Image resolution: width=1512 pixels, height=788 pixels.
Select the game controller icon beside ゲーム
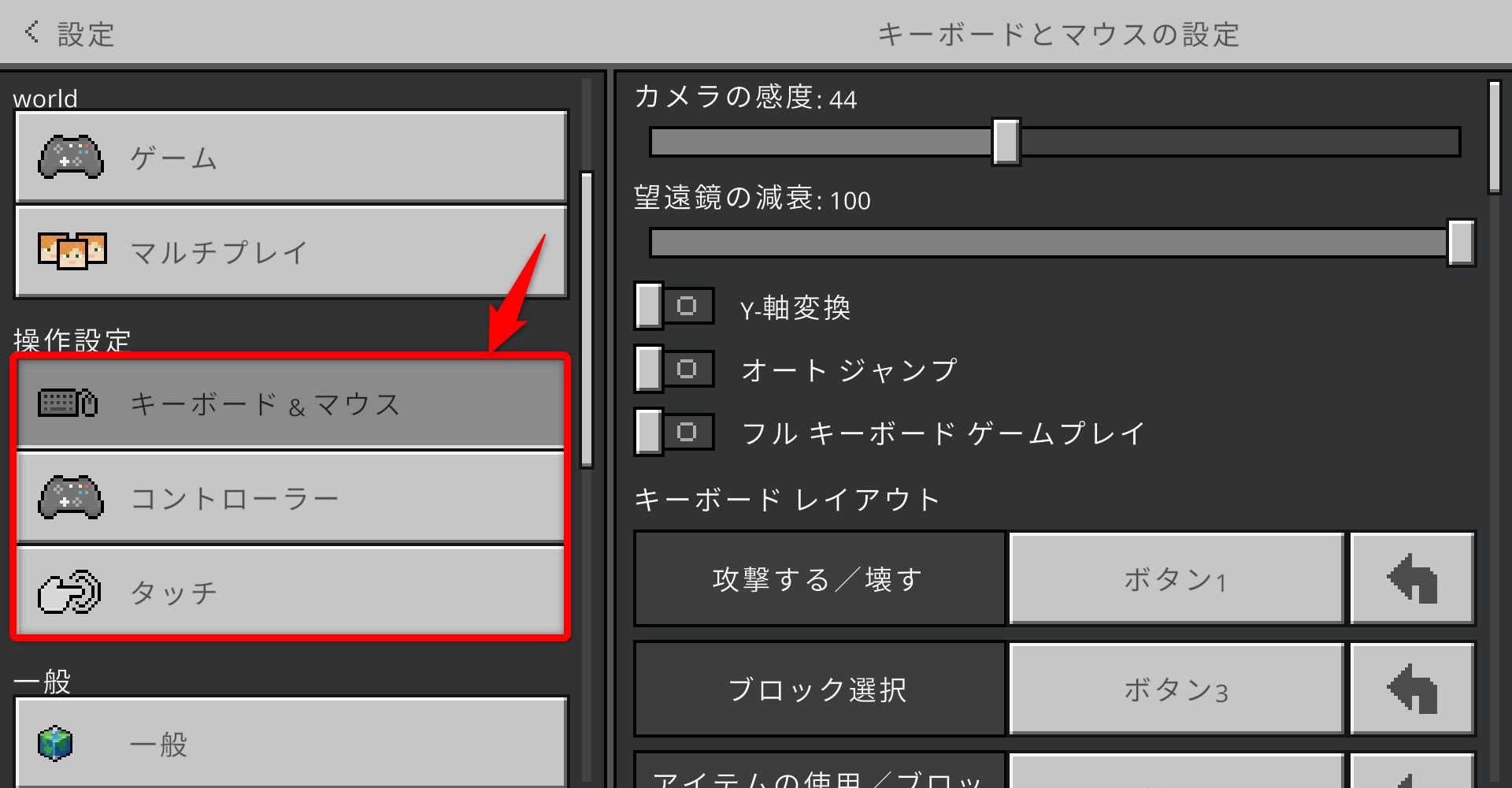pyautogui.click(x=71, y=157)
